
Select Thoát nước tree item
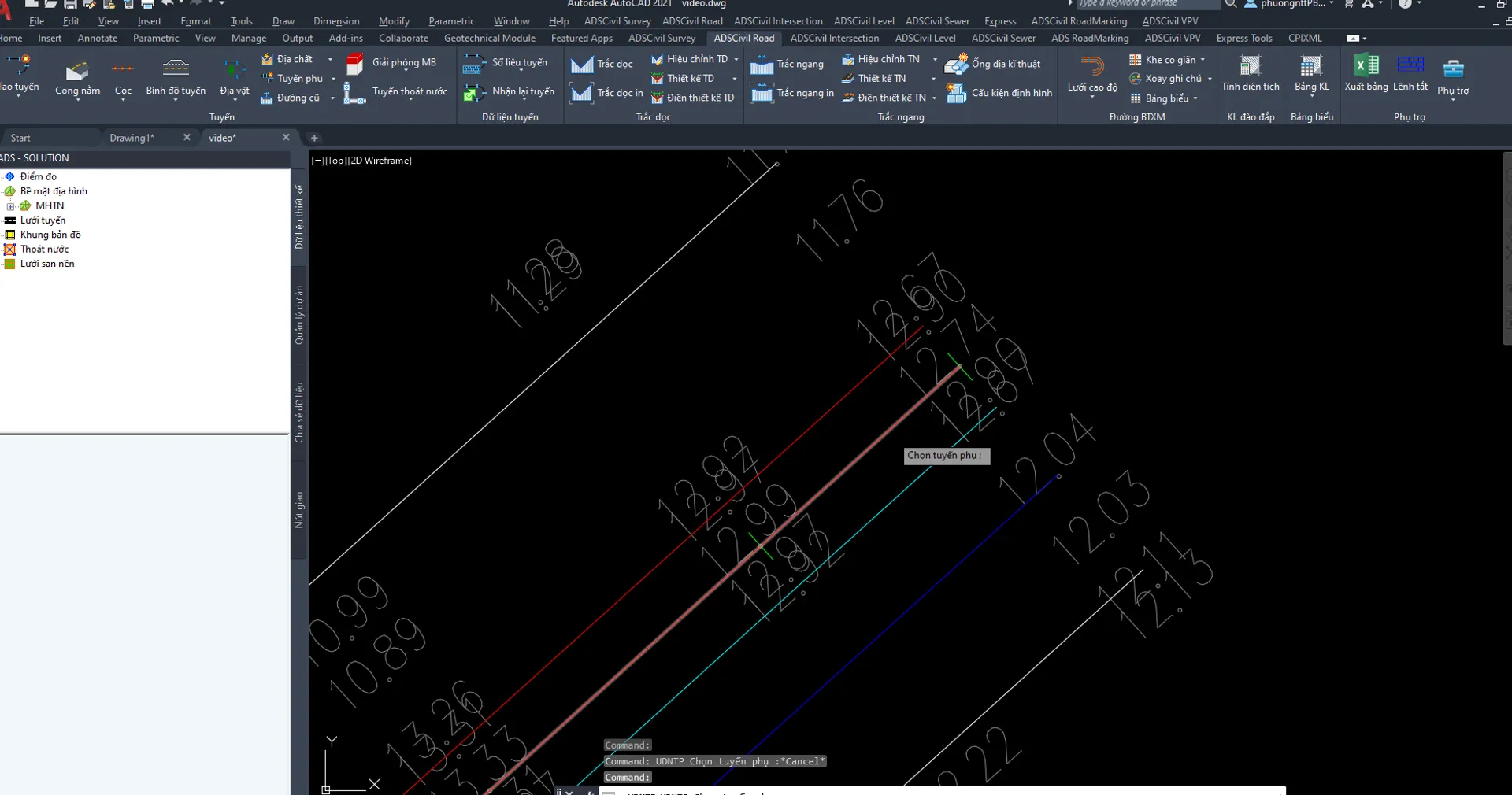point(44,250)
